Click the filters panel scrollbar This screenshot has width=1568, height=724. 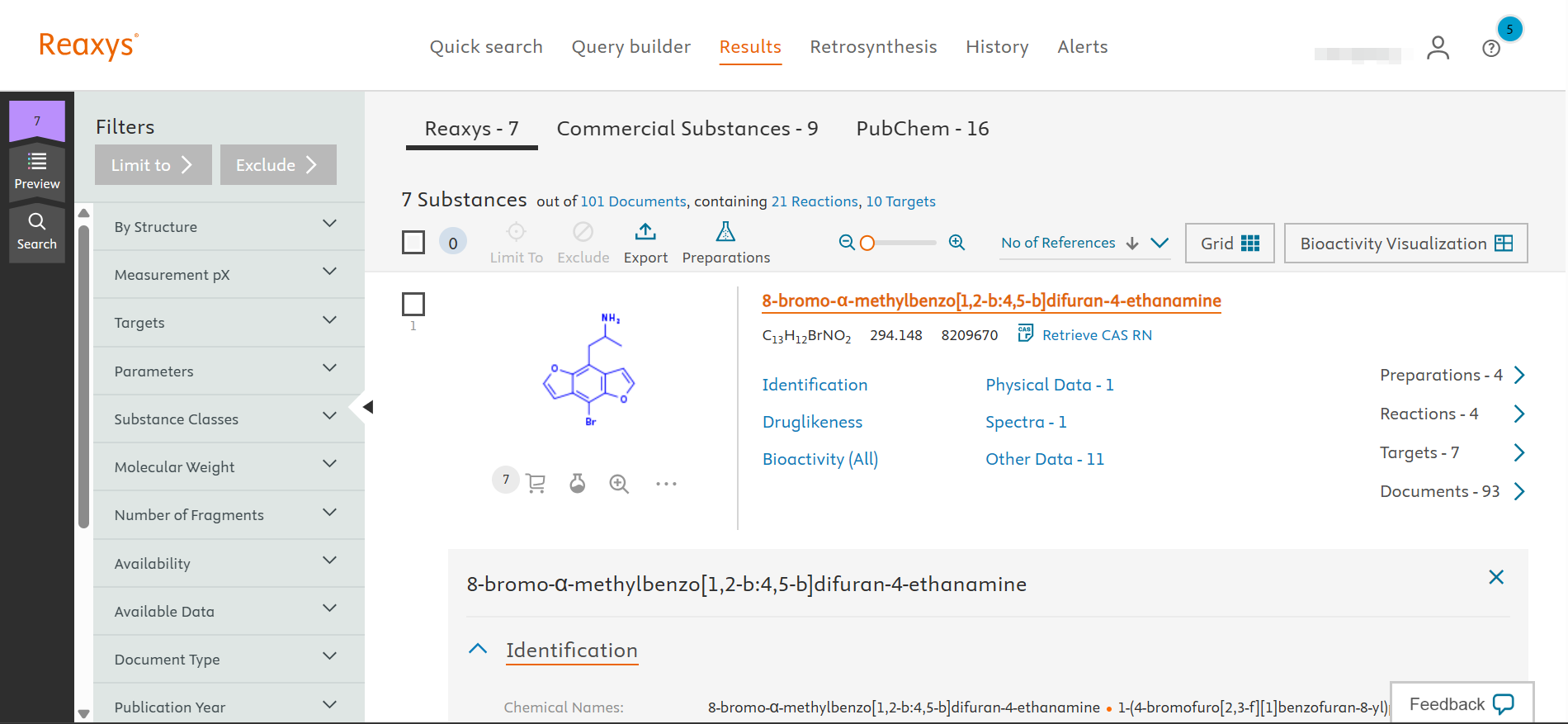click(x=83, y=376)
